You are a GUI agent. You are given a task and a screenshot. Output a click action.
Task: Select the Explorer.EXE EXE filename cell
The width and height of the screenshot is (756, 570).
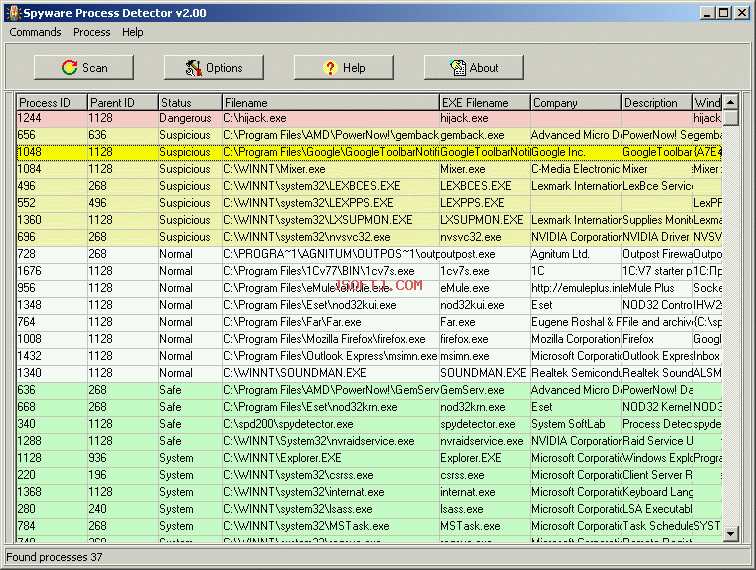(x=485, y=458)
